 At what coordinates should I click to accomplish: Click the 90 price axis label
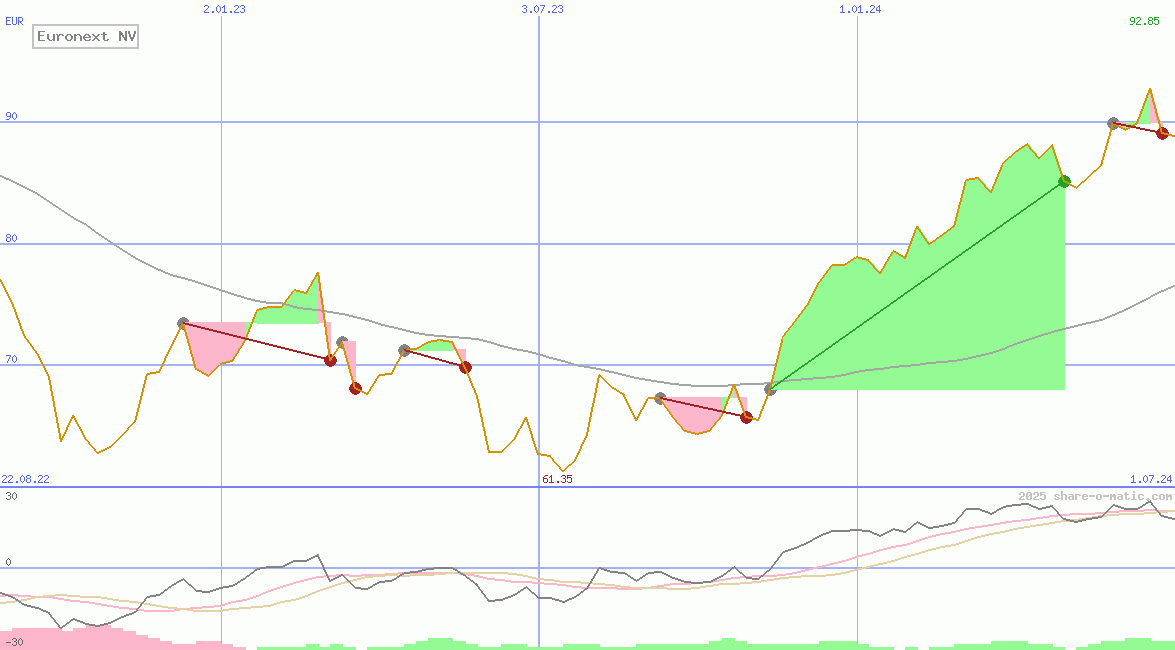(x=11, y=116)
